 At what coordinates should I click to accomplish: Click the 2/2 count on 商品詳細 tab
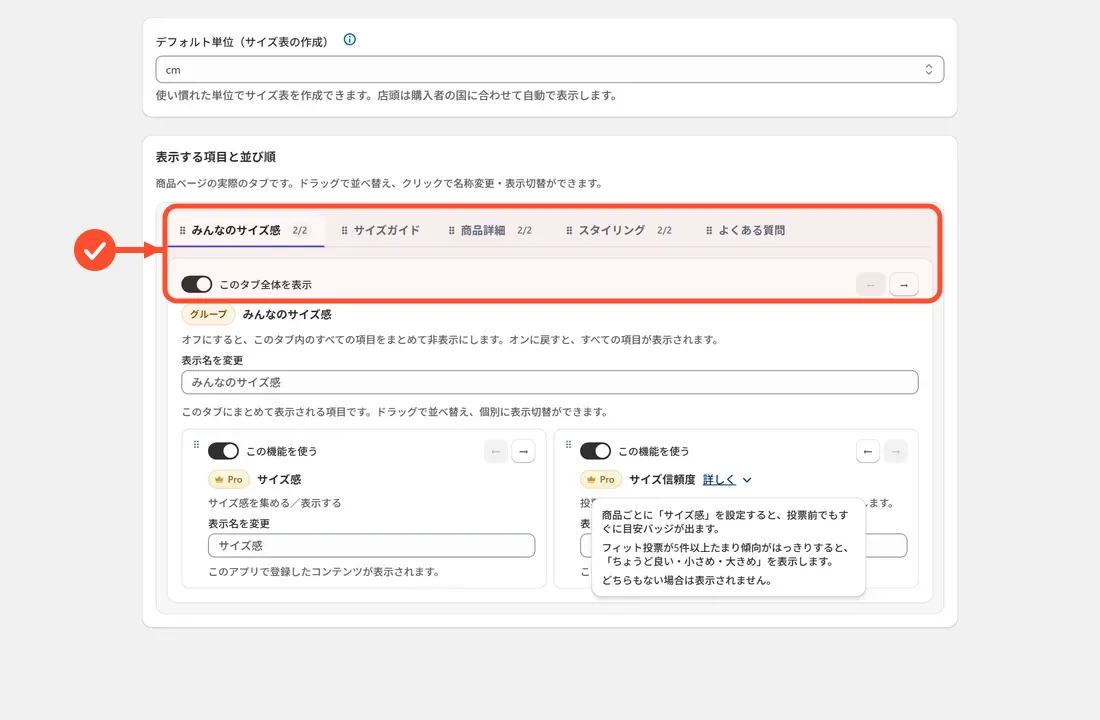[x=525, y=230]
